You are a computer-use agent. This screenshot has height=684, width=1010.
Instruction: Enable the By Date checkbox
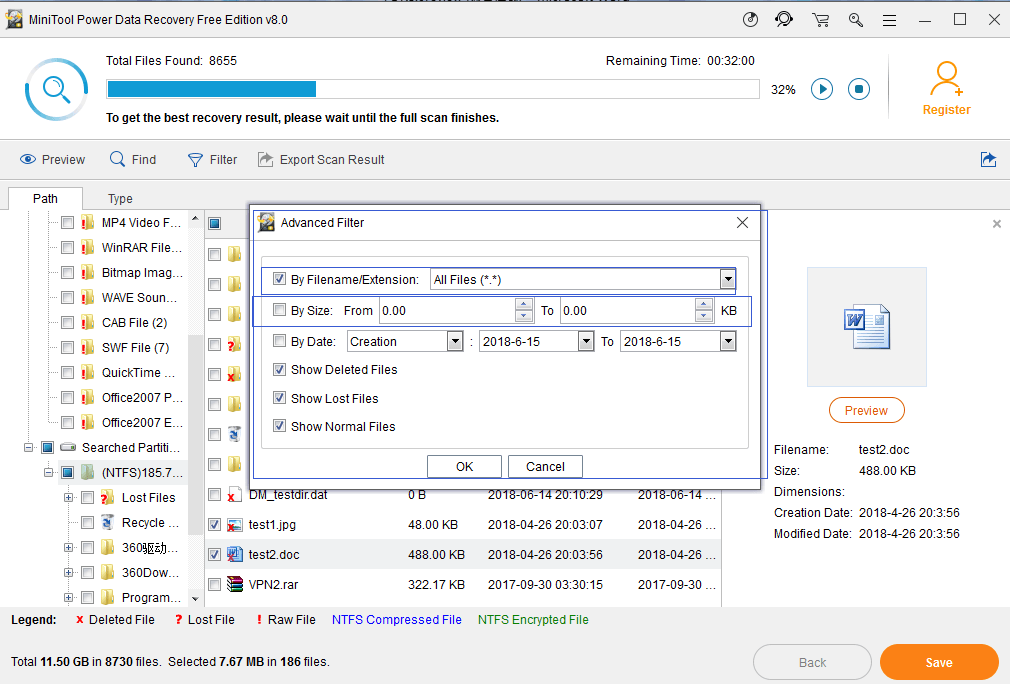tap(279, 341)
